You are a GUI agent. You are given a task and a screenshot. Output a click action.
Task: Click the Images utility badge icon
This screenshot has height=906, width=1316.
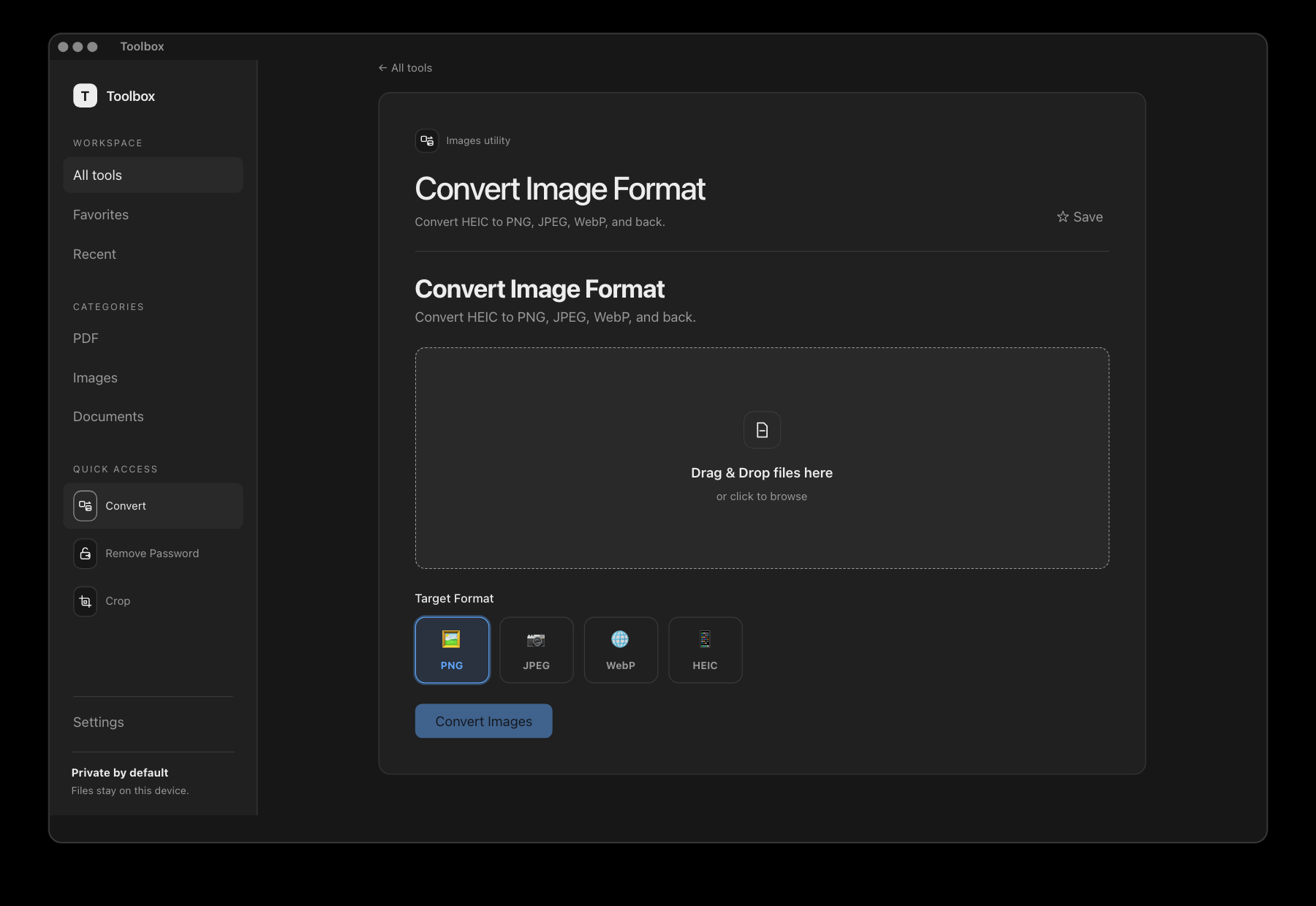(427, 140)
